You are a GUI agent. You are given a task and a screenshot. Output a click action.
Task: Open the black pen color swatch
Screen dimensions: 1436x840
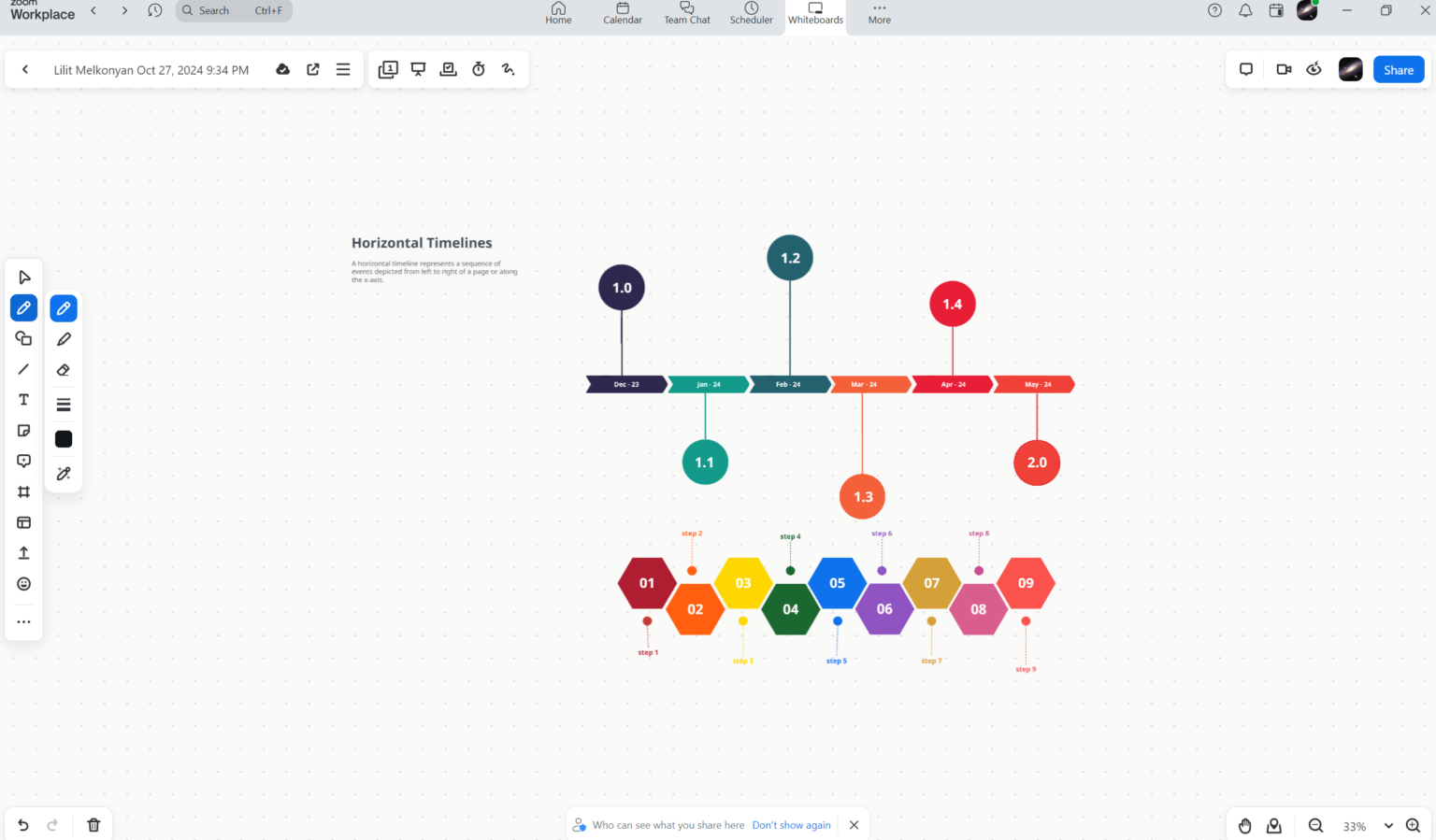pyautogui.click(x=63, y=438)
